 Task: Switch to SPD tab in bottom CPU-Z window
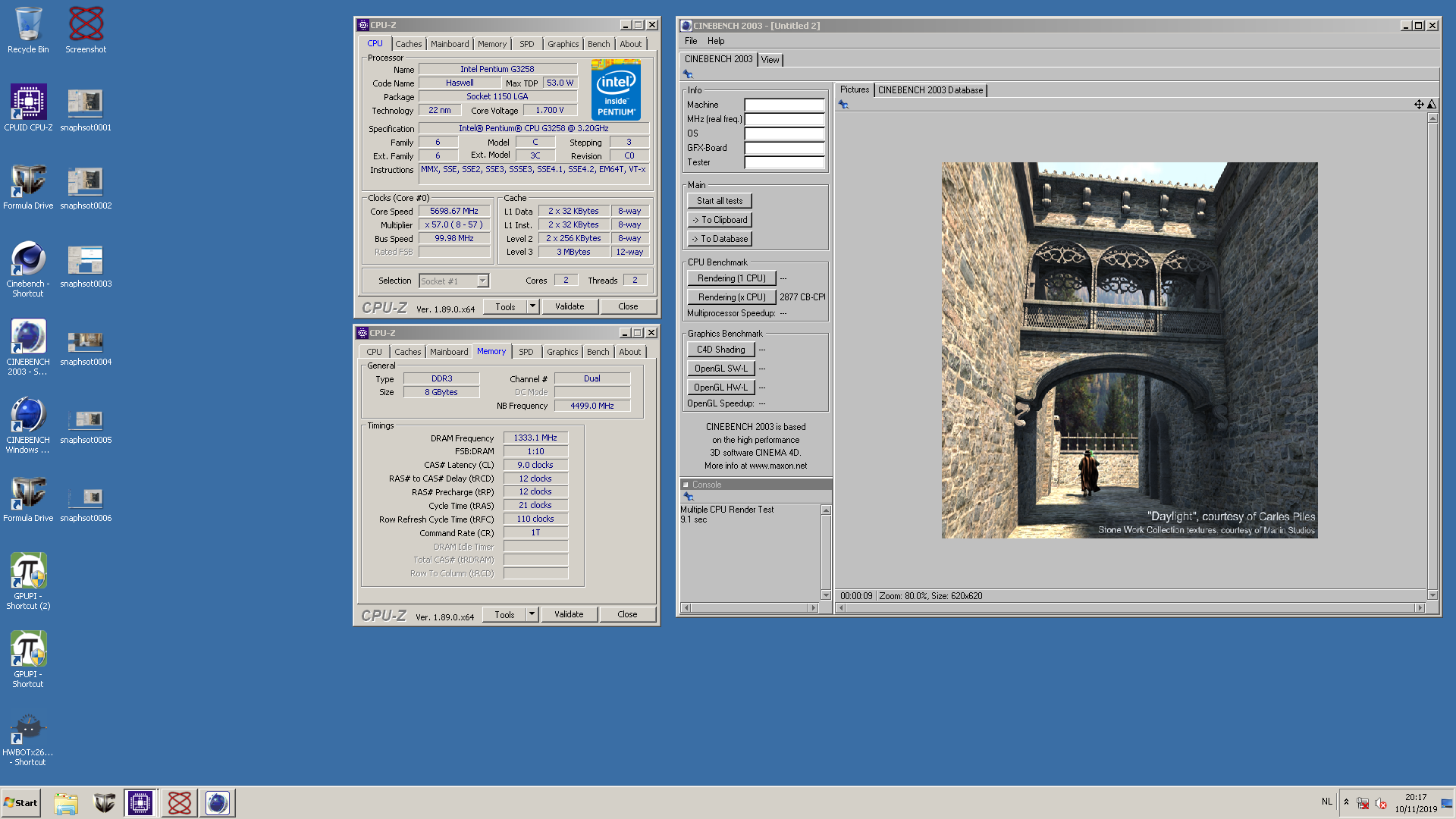coord(526,352)
